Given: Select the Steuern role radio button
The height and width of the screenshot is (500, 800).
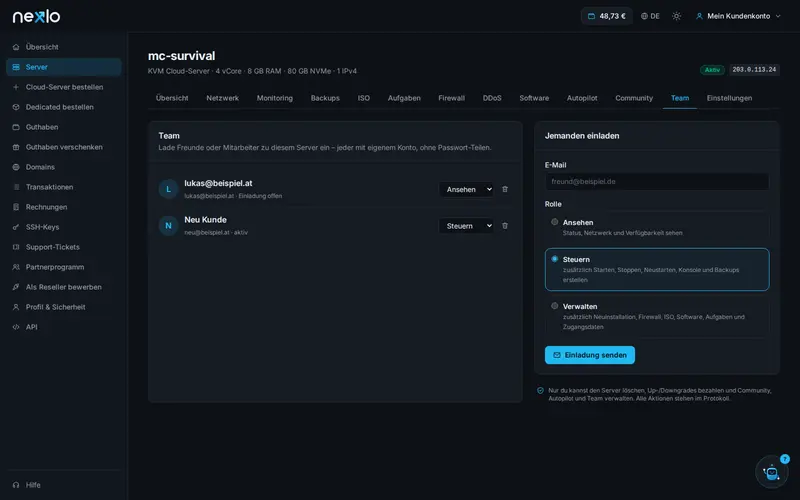Looking at the screenshot, I should tap(555, 259).
